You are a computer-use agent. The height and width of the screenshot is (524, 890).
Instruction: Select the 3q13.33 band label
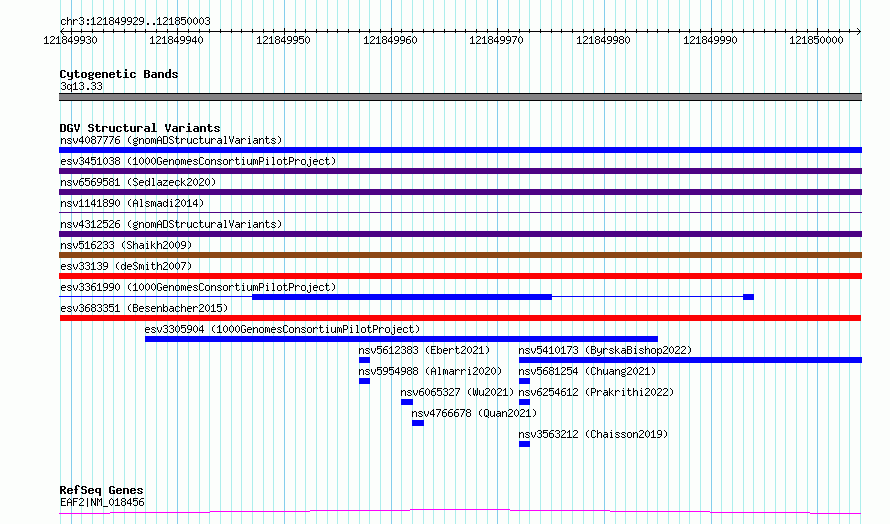click(81, 86)
